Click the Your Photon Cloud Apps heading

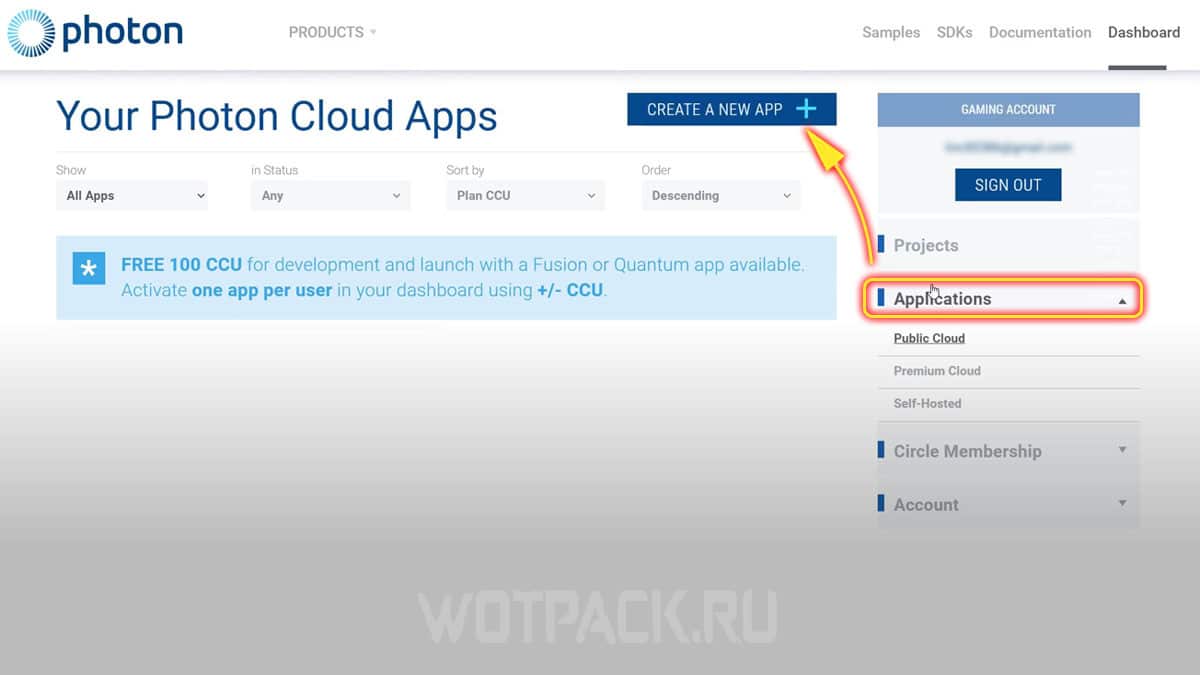point(276,116)
